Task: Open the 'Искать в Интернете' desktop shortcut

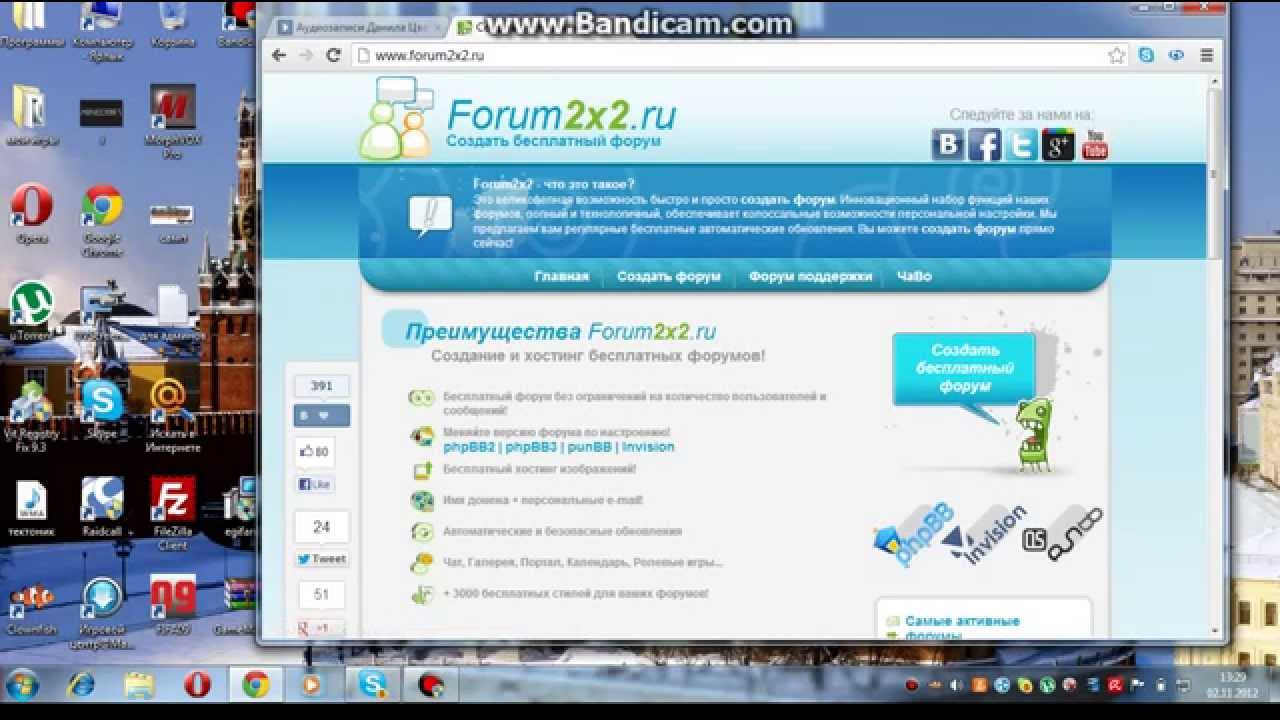Action: (x=172, y=416)
